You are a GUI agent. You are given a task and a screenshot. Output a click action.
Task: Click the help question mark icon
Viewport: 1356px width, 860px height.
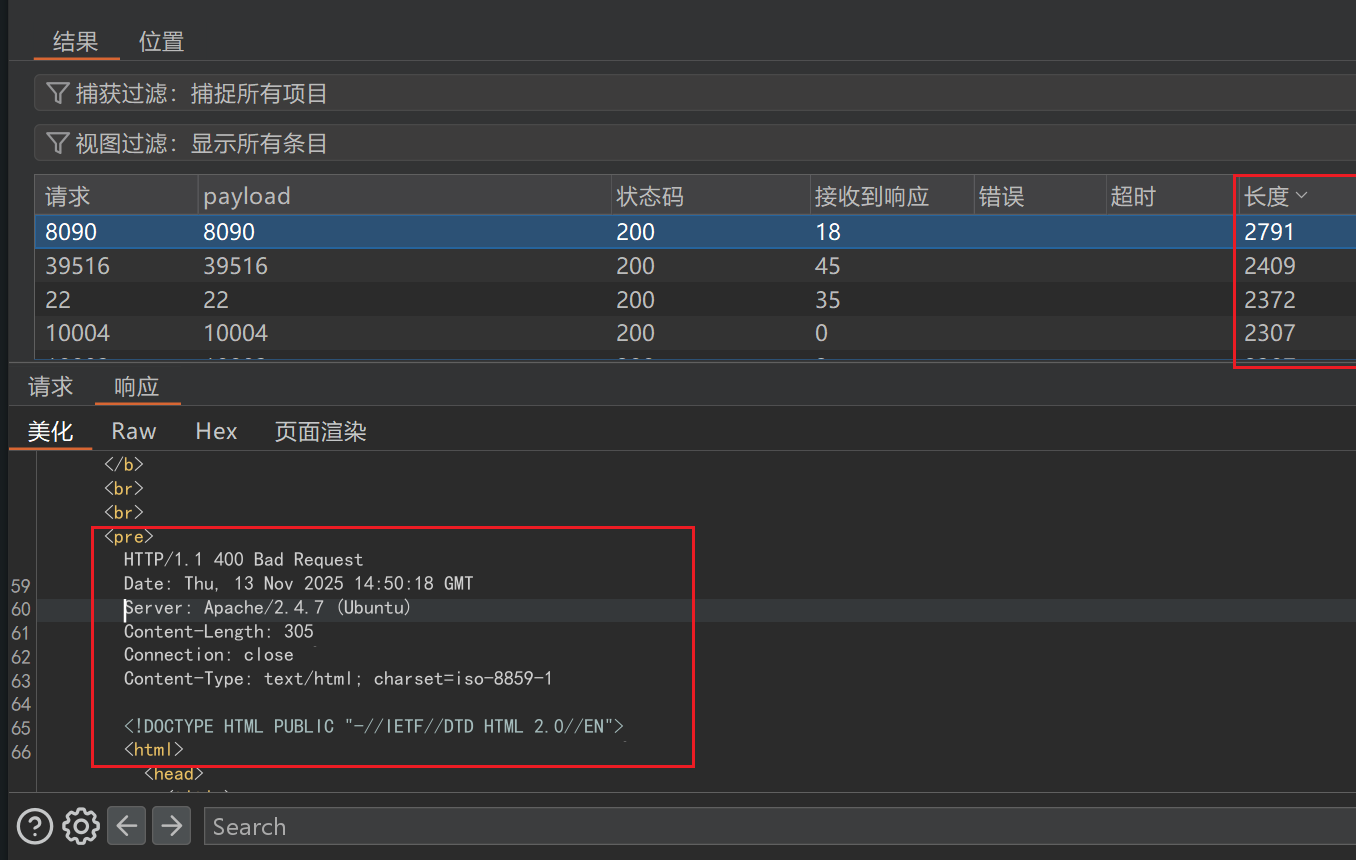(35, 826)
